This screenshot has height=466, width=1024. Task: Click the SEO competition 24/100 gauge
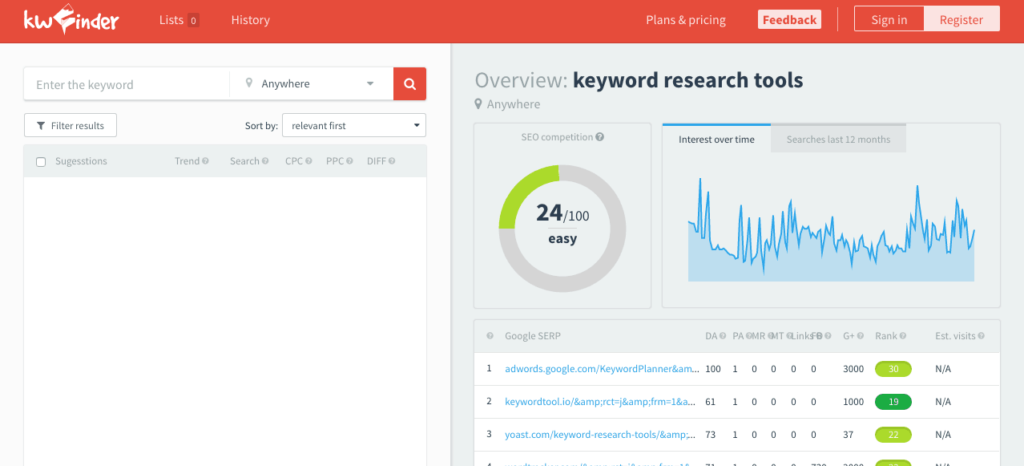tap(562, 228)
